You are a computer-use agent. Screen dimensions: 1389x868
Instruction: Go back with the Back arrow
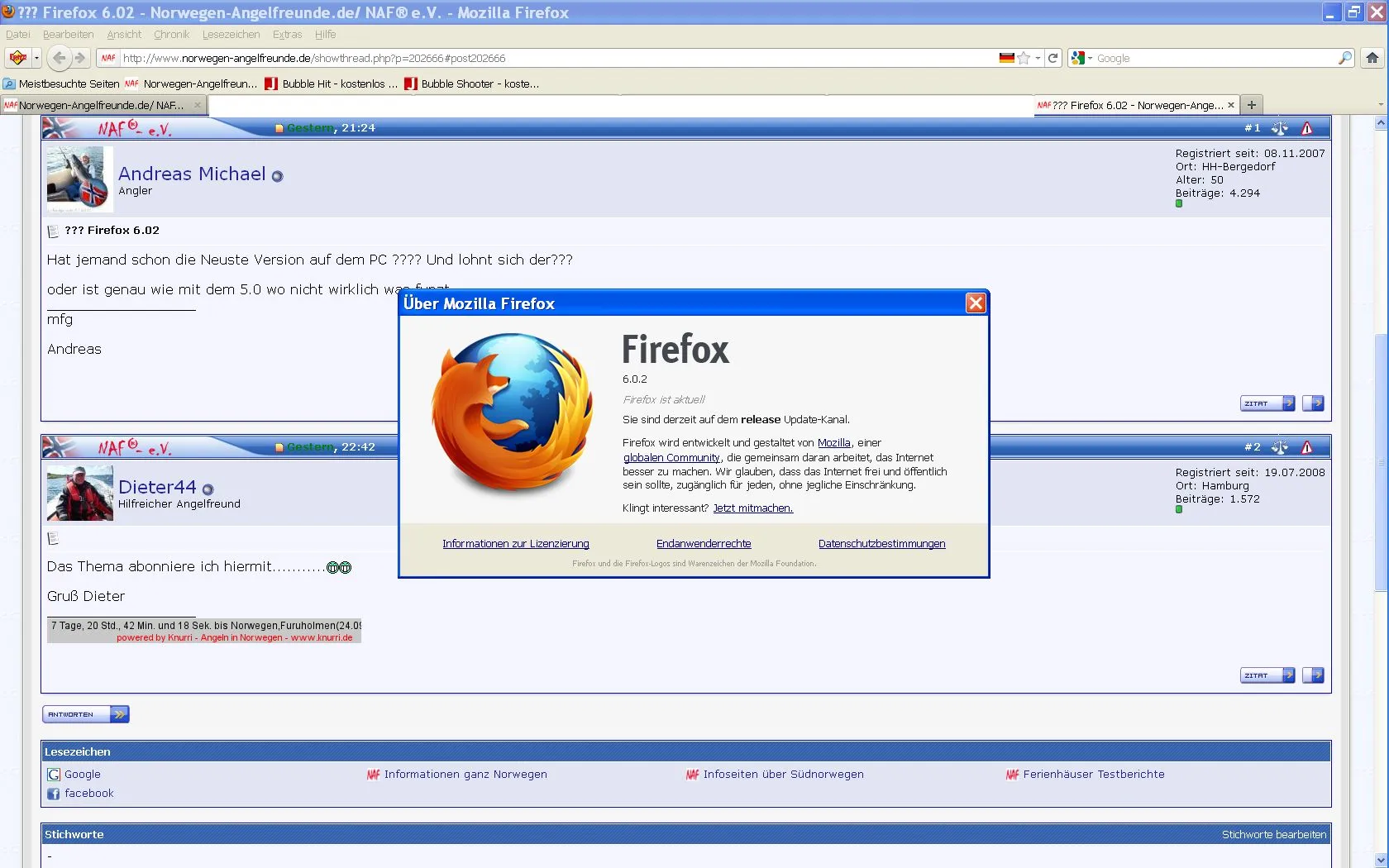point(58,58)
